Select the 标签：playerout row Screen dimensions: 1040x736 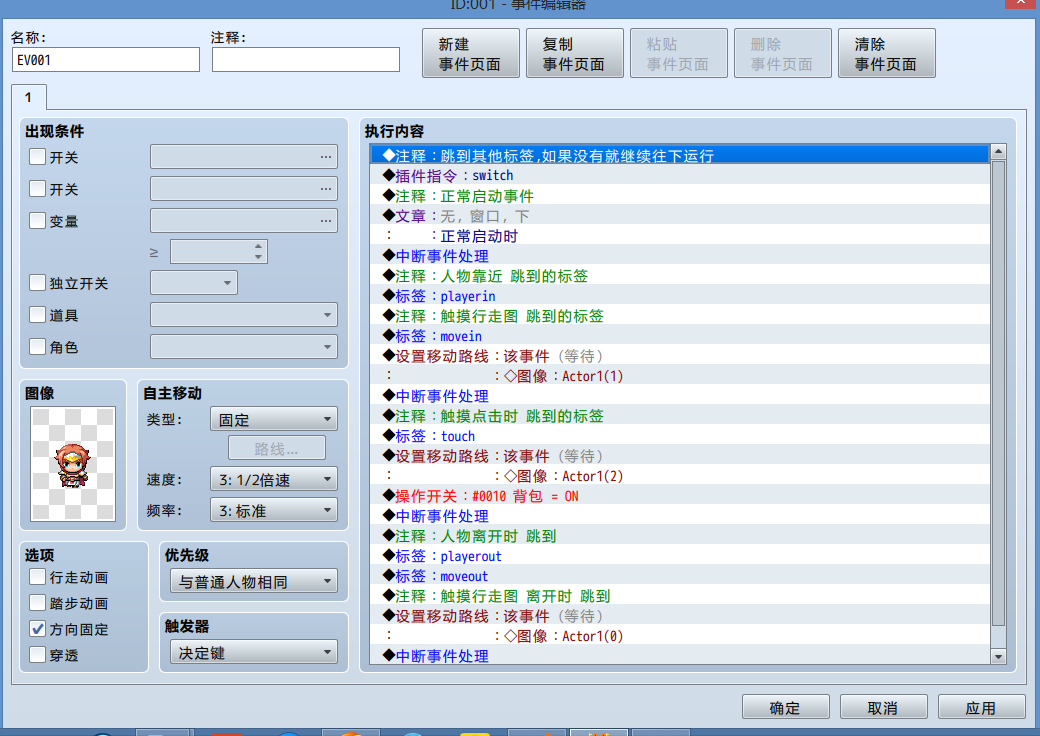(680, 556)
